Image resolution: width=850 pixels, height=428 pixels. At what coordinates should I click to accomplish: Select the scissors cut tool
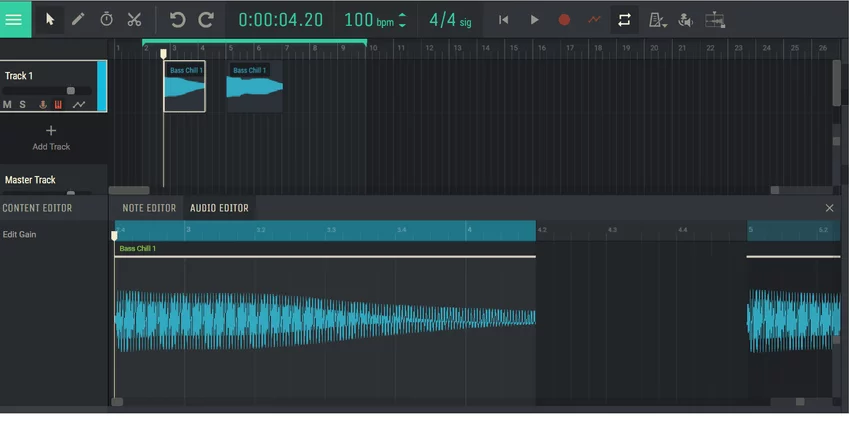tap(134, 20)
